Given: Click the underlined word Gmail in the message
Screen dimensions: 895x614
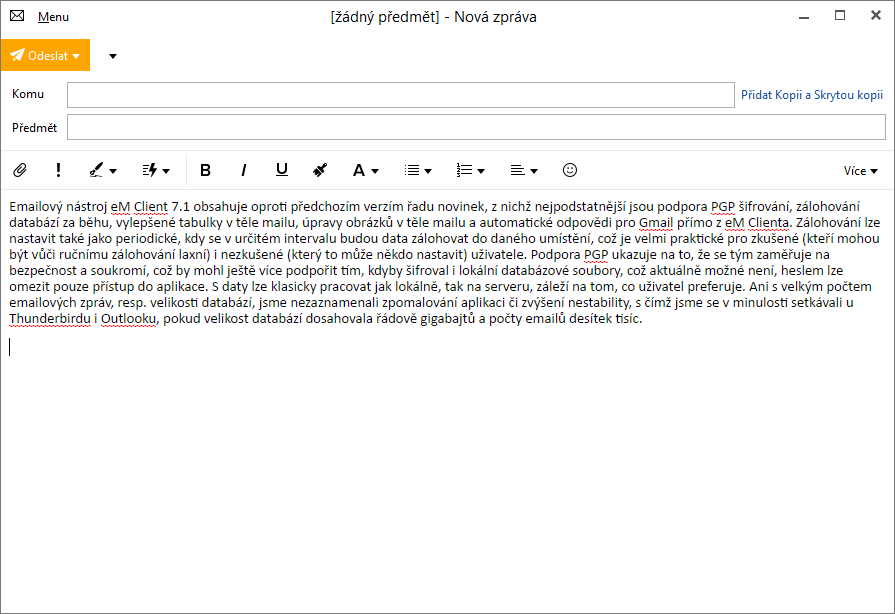Looking at the screenshot, I should [656, 223].
